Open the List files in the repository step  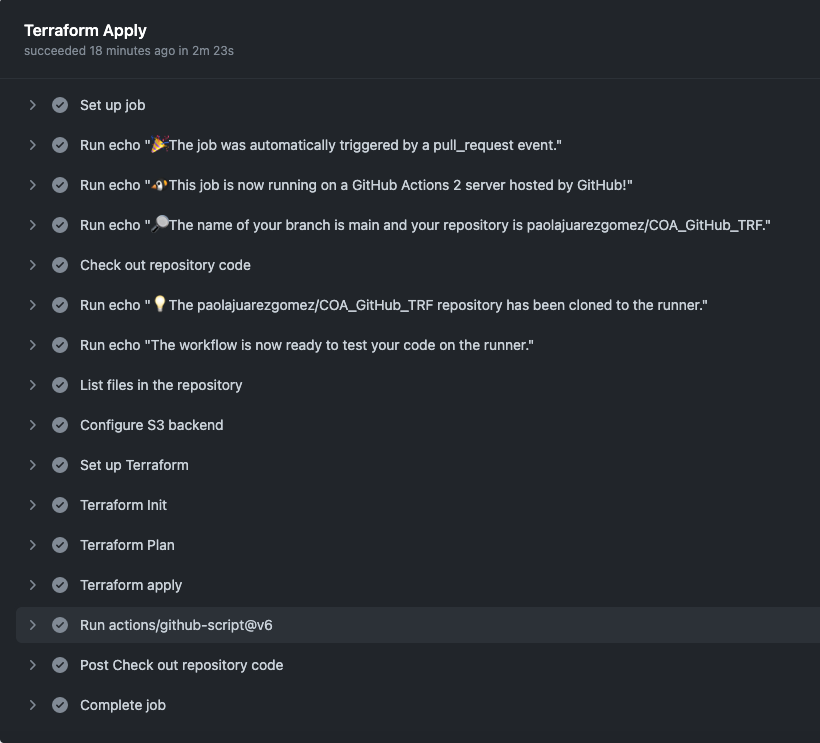click(161, 385)
